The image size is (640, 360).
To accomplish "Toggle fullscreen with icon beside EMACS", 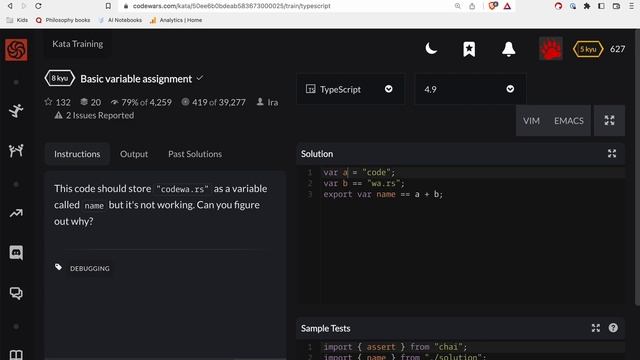I will click(x=609, y=120).
